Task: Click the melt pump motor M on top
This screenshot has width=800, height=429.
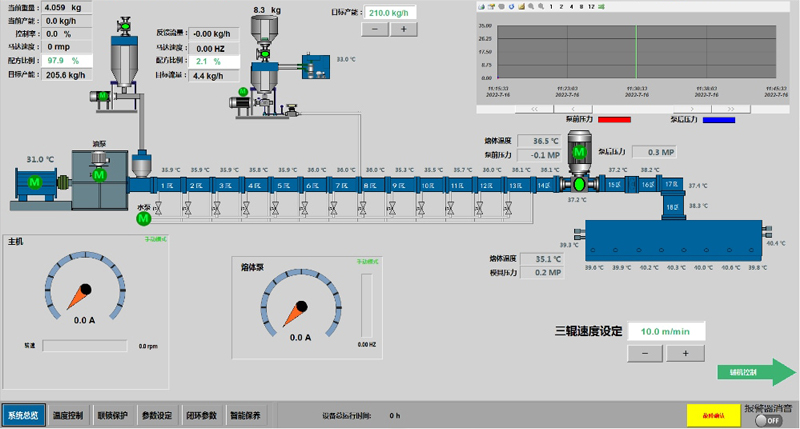Action: coord(579,152)
